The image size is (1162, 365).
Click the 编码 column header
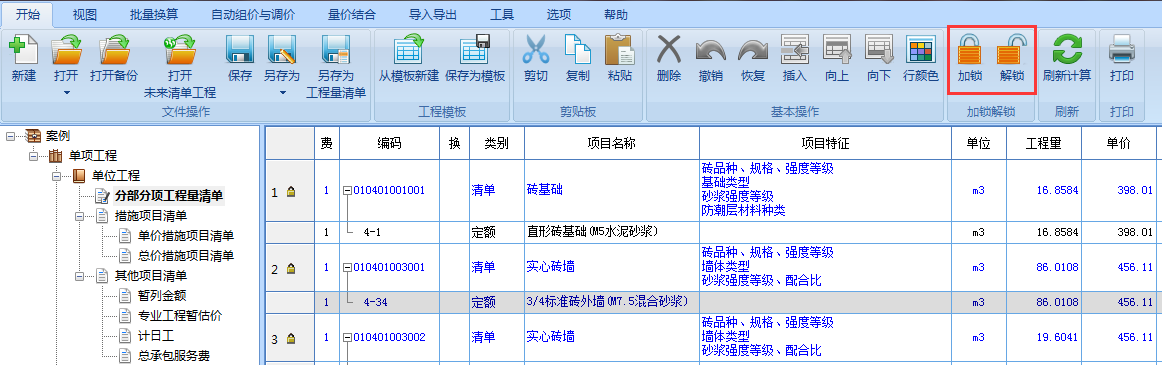click(x=390, y=144)
